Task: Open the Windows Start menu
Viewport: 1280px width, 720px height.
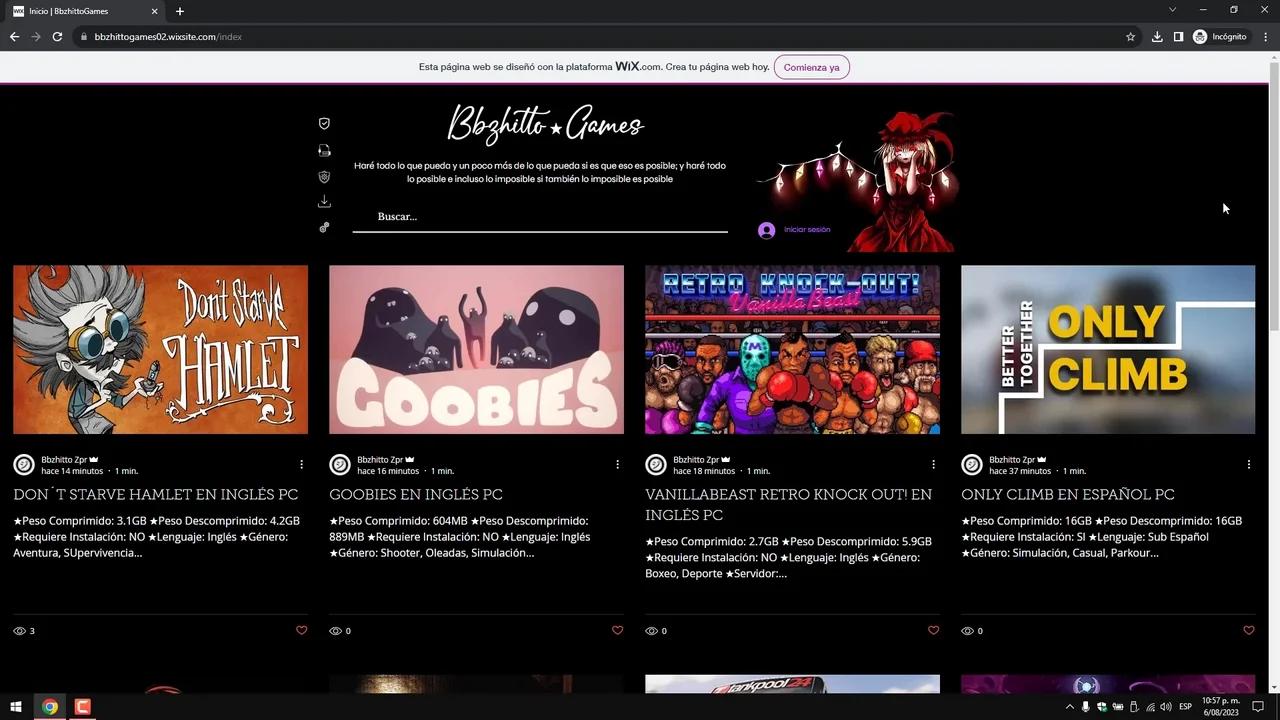Action: [16, 707]
